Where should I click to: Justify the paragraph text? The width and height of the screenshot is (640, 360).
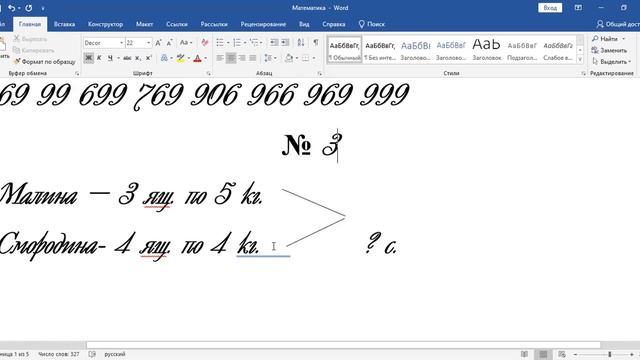pyautogui.click(x=253, y=58)
